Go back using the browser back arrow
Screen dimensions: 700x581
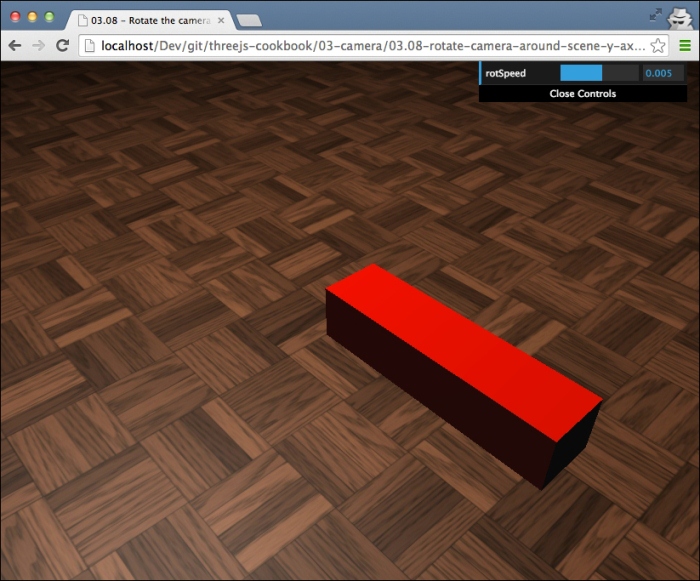tap(15, 46)
